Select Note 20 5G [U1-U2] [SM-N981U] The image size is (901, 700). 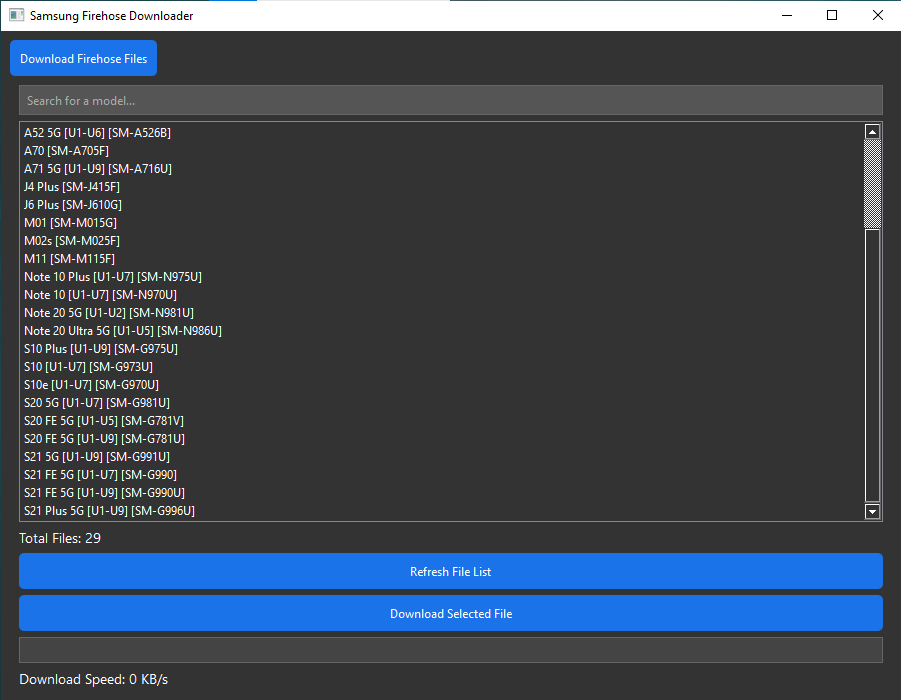point(442,313)
